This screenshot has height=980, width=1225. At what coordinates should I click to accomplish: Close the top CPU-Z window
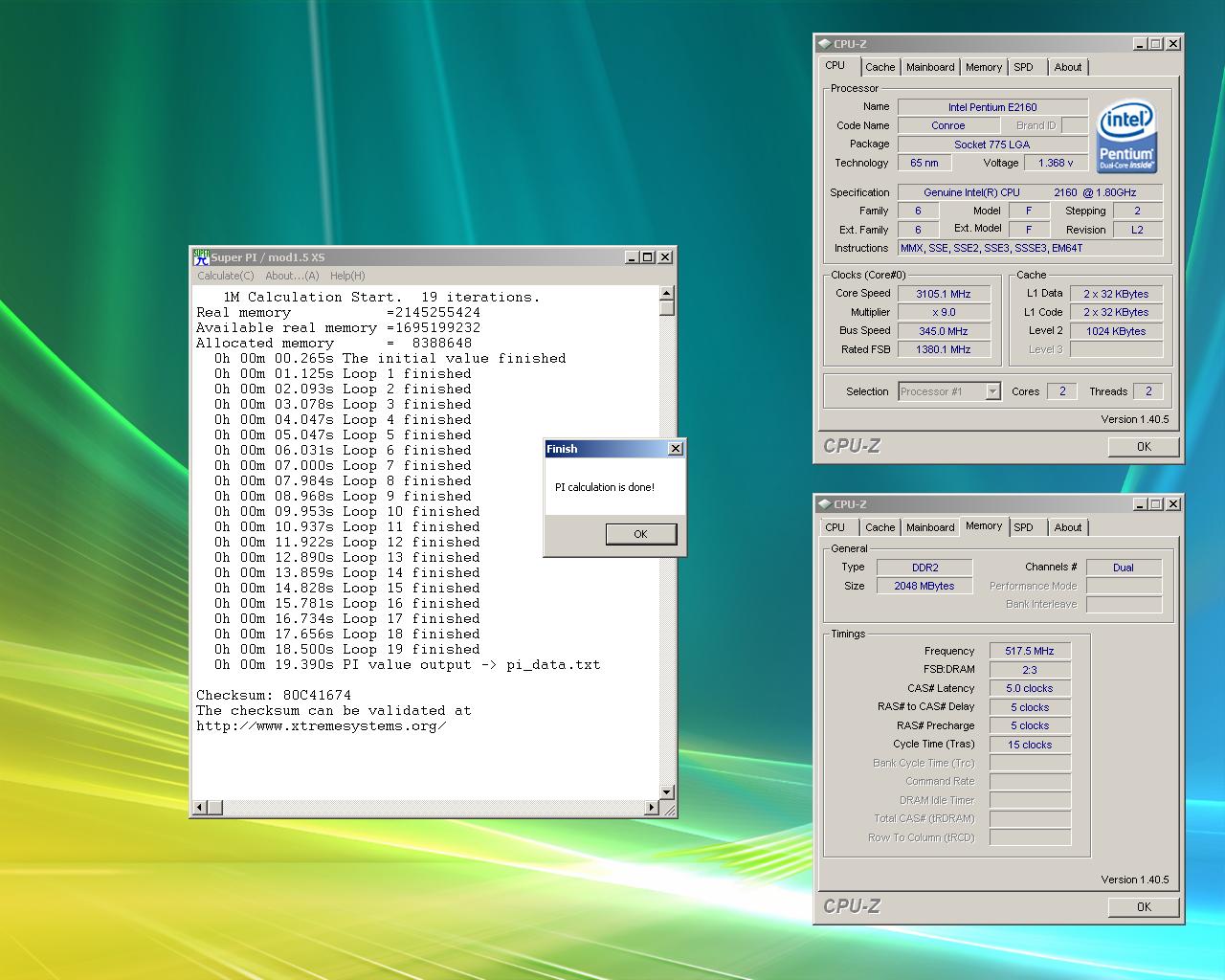[x=1173, y=43]
